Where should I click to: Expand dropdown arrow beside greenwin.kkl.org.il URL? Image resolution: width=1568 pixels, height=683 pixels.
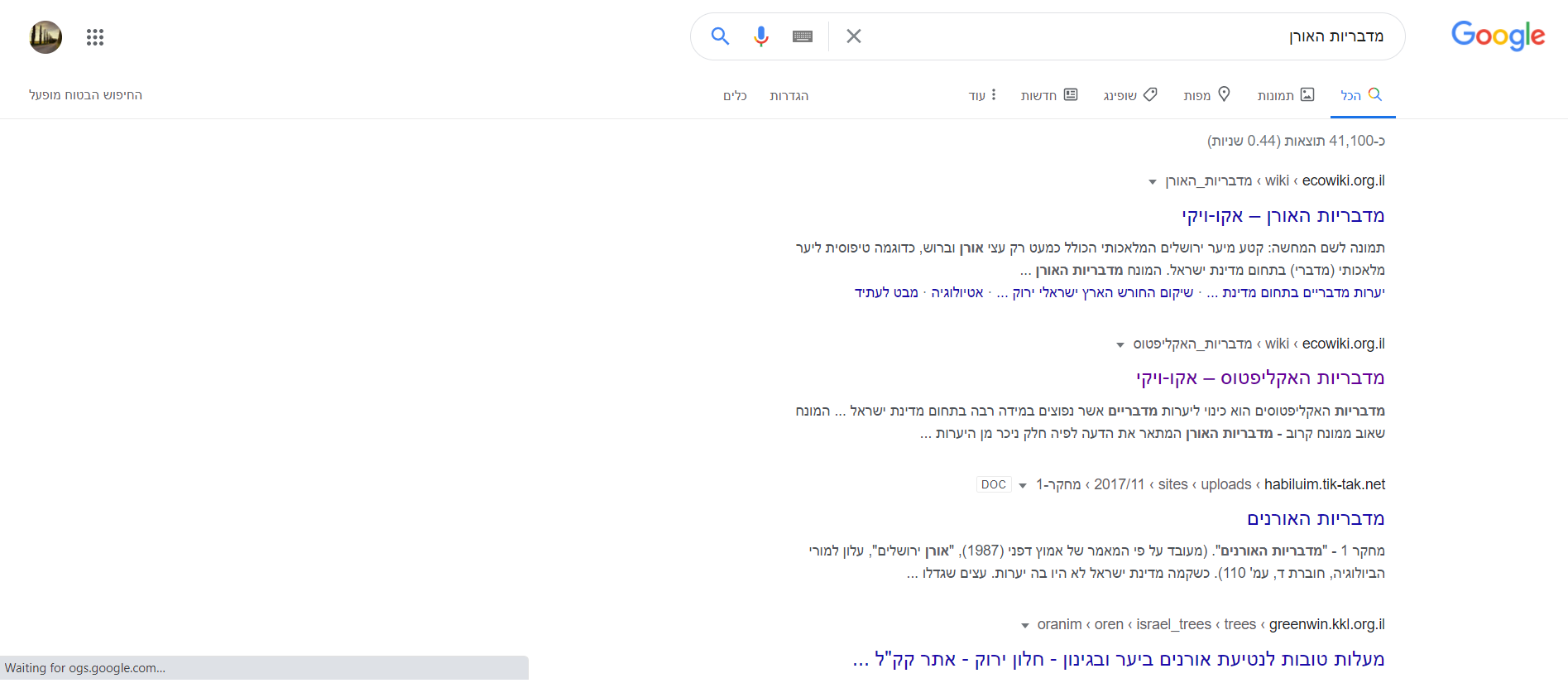coord(1025,626)
